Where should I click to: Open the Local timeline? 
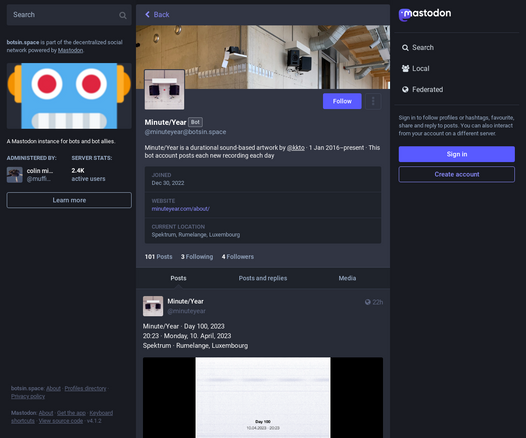tap(416, 68)
